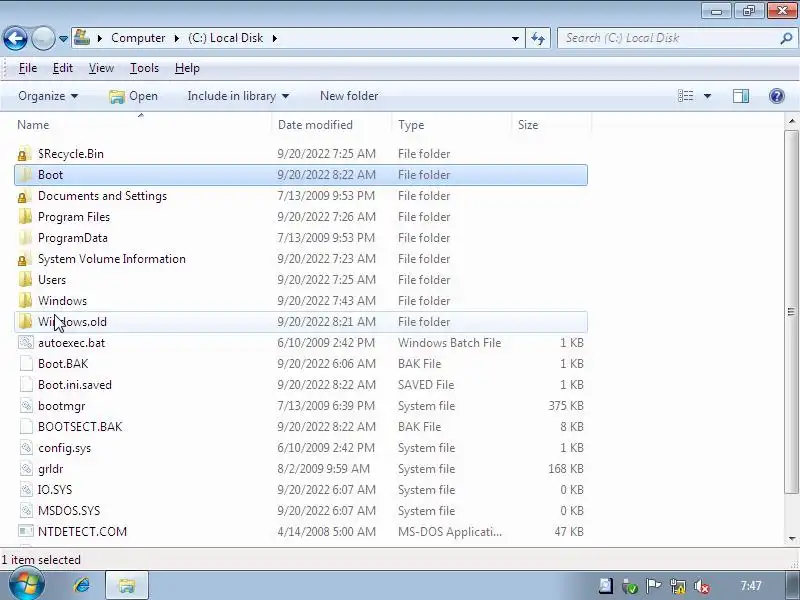Select the grldr file name
The width and height of the screenshot is (800, 600).
click(51, 469)
